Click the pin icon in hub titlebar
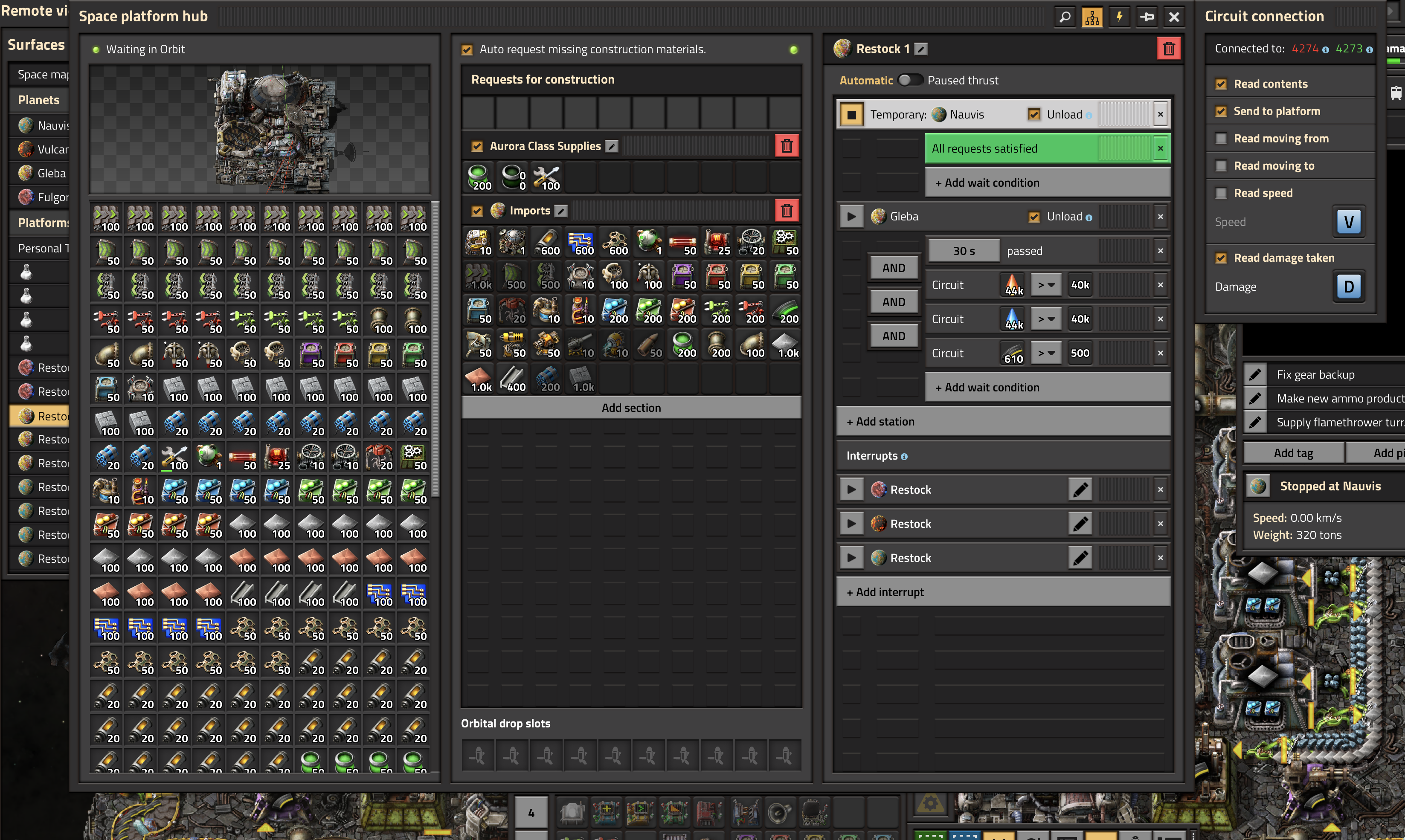Image resolution: width=1405 pixels, height=840 pixels. pos(1147,17)
